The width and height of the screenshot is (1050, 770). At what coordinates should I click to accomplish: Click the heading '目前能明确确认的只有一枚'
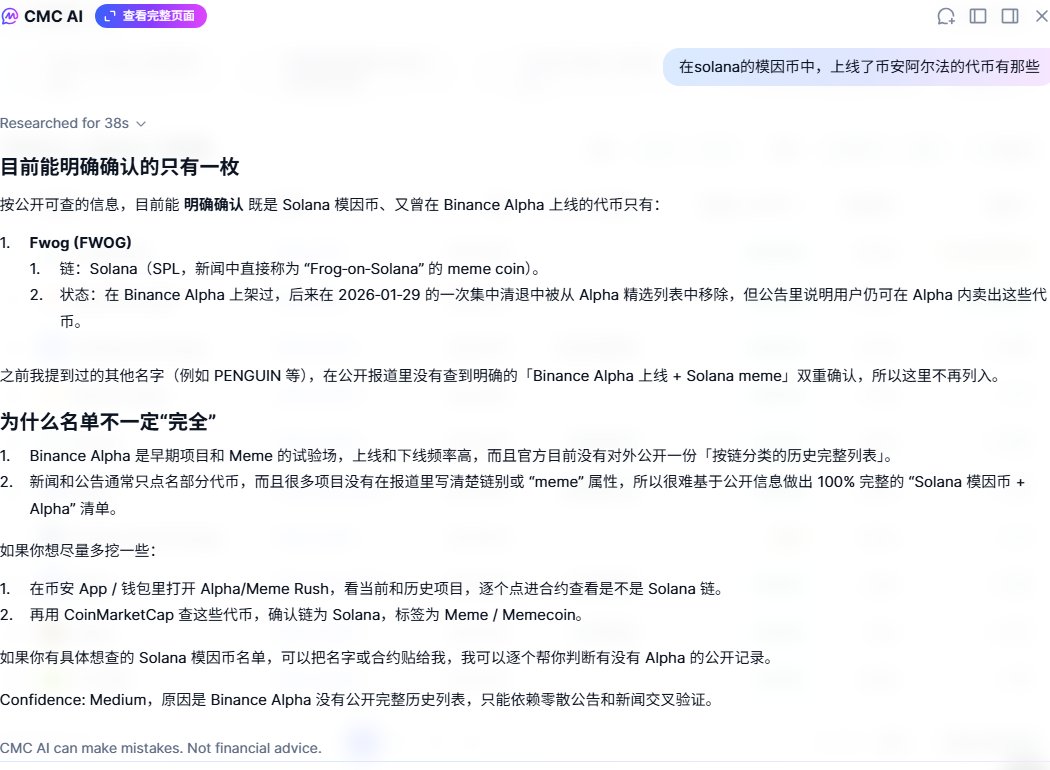tap(120, 167)
